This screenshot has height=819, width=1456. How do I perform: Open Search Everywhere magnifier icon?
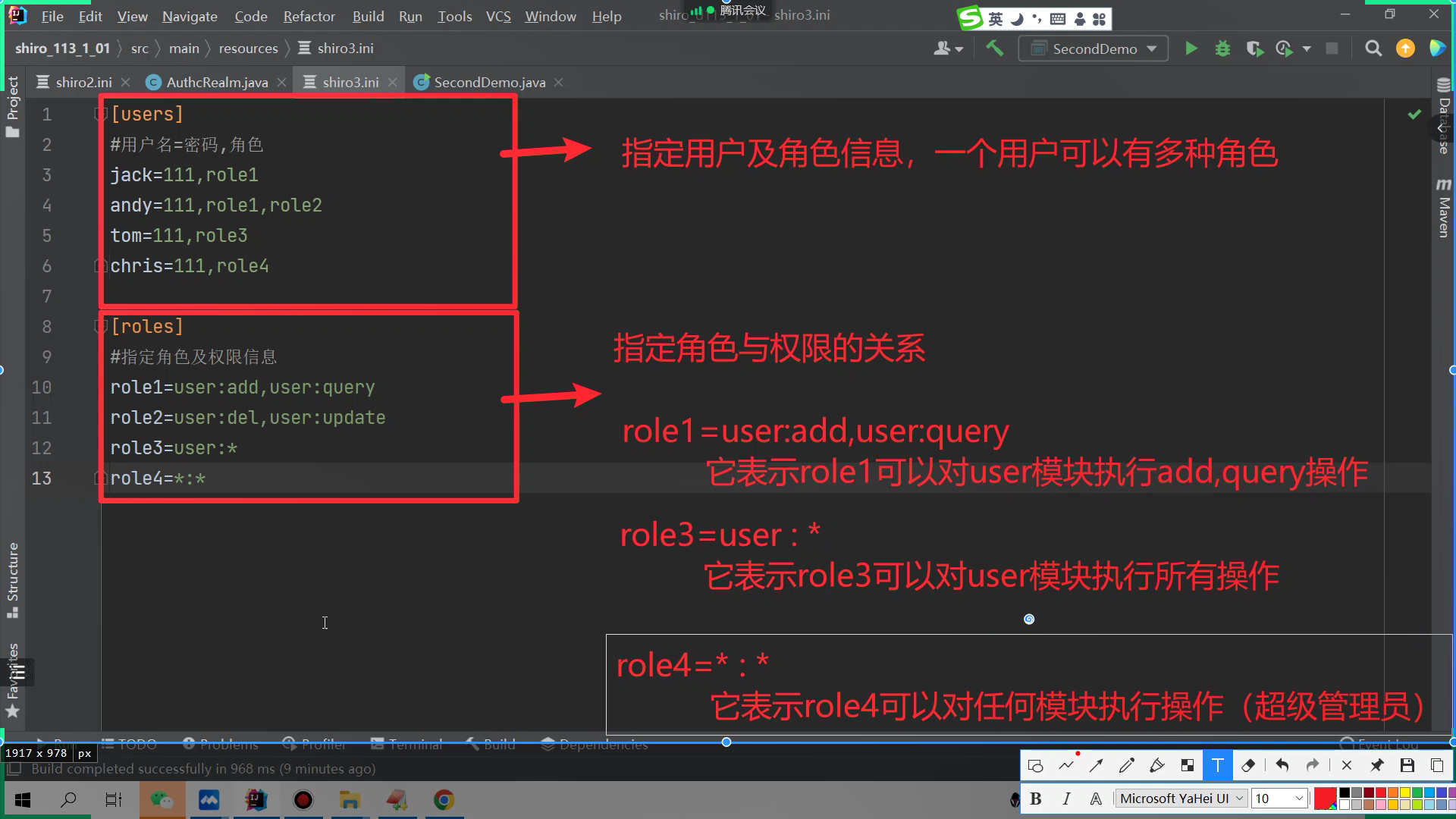(x=1373, y=49)
